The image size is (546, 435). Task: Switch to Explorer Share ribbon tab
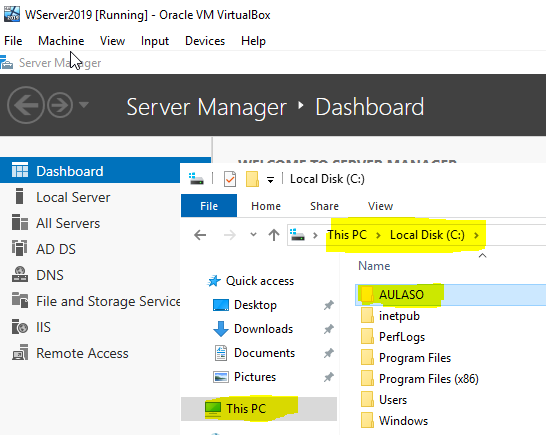[324, 206]
